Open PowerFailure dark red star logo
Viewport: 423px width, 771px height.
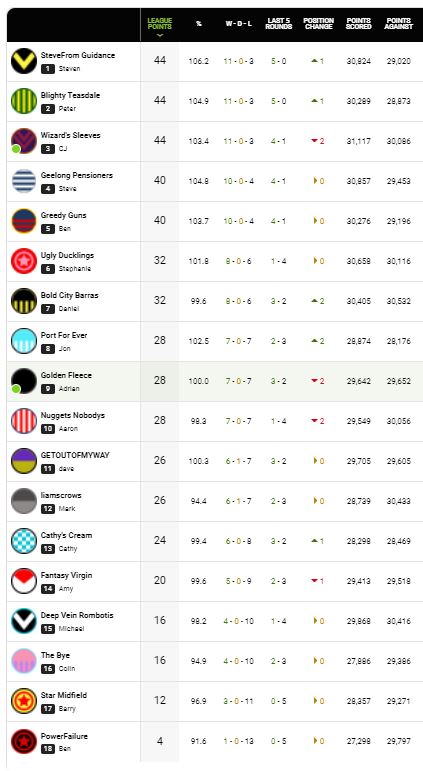pos(24,741)
